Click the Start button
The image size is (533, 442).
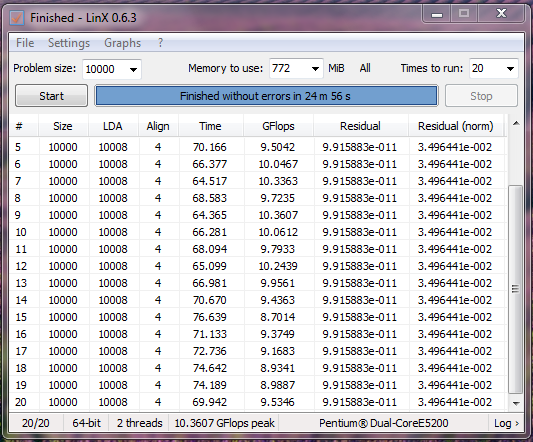tap(51, 96)
